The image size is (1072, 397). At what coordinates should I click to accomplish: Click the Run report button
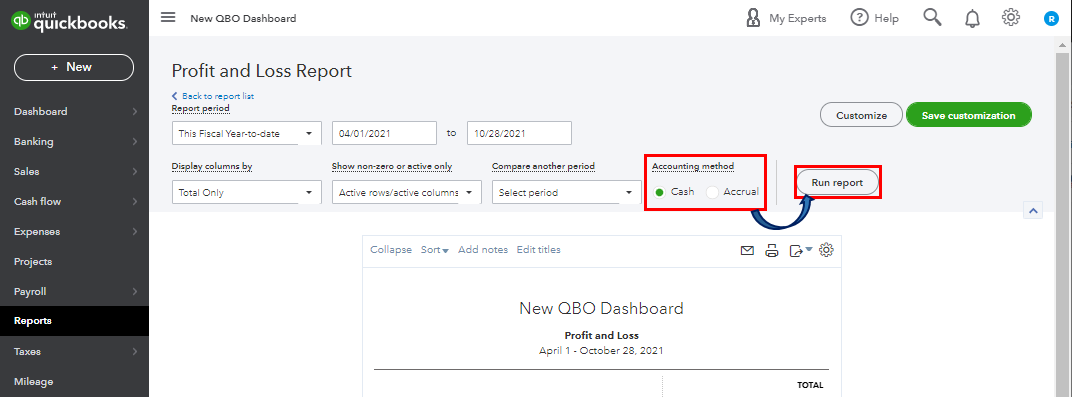click(x=837, y=182)
